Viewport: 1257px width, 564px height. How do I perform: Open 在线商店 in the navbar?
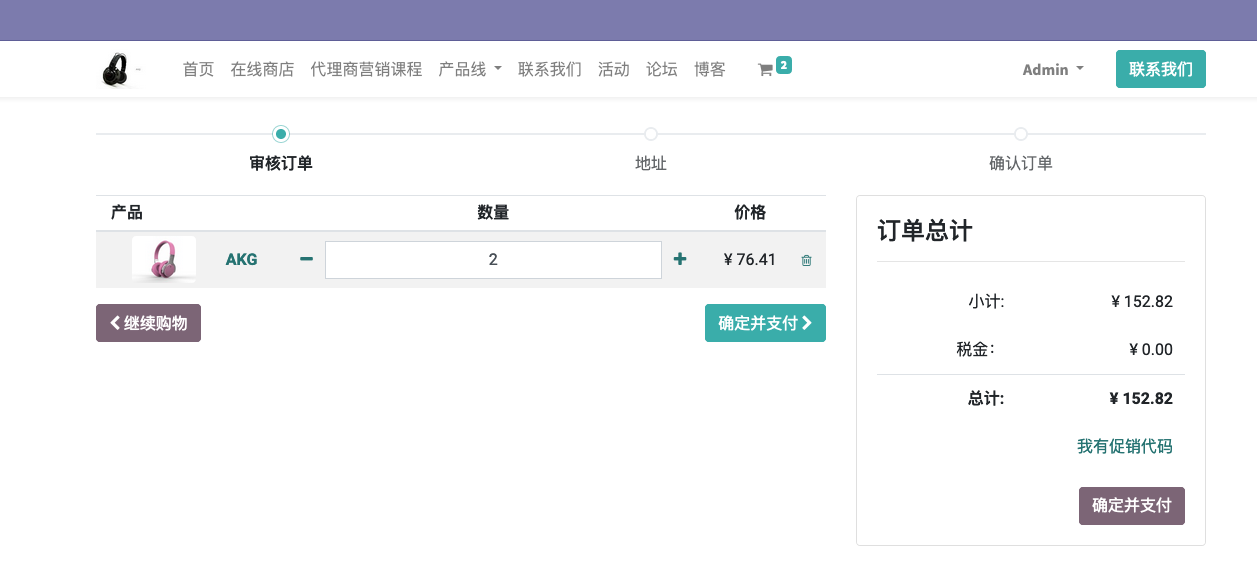click(x=262, y=69)
